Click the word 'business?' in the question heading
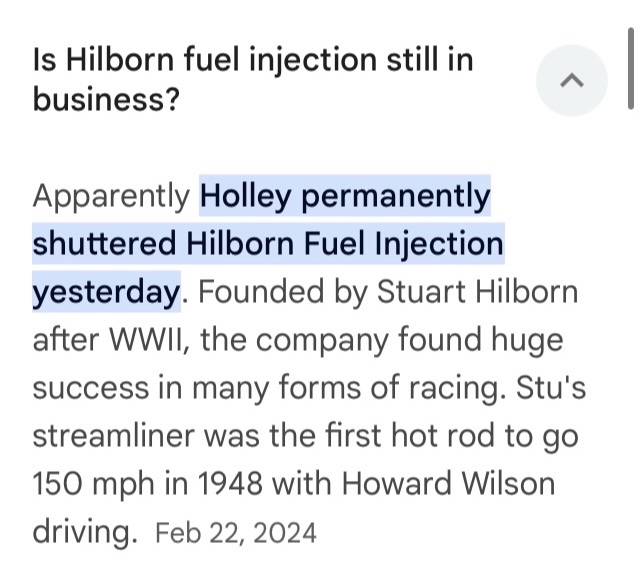Screen dimensions: 640x582 pos(106,99)
